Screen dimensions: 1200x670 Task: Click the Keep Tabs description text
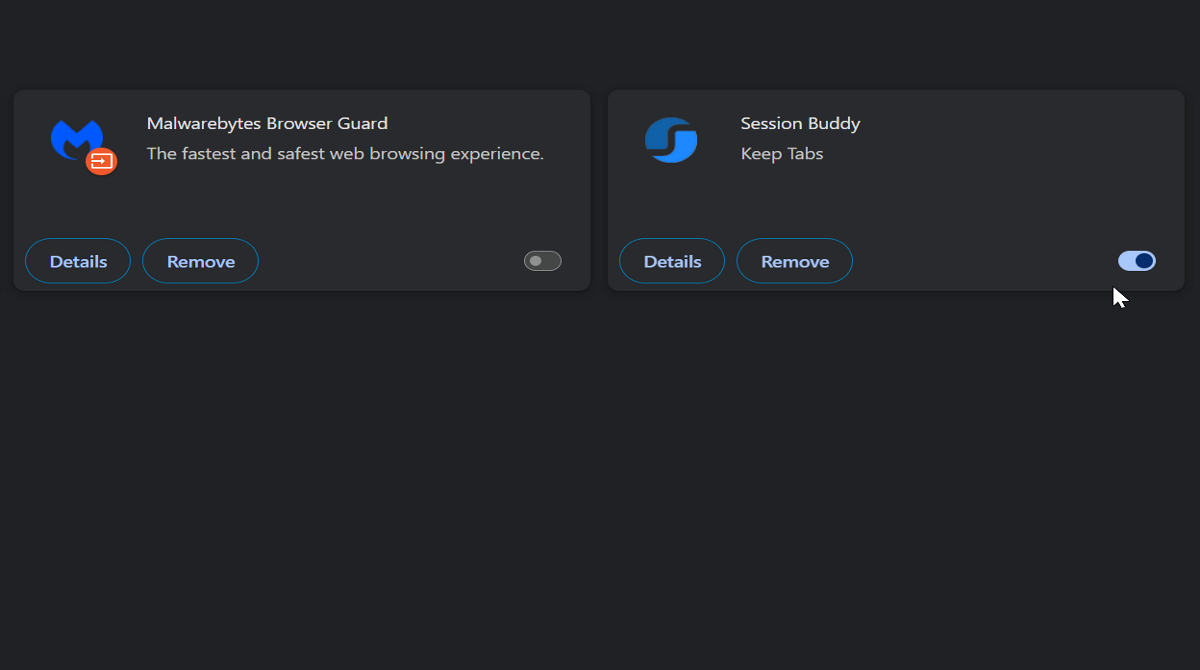click(x=782, y=153)
